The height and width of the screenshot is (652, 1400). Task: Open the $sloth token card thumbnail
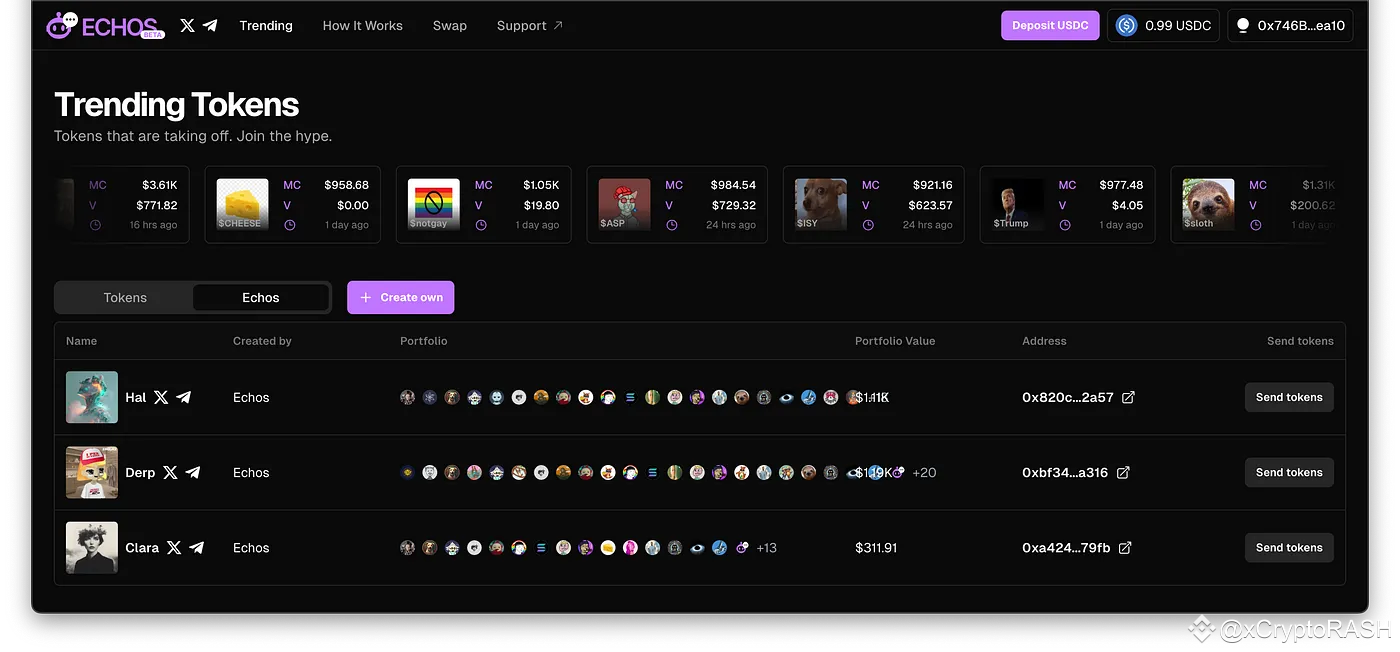(x=1208, y=204)
